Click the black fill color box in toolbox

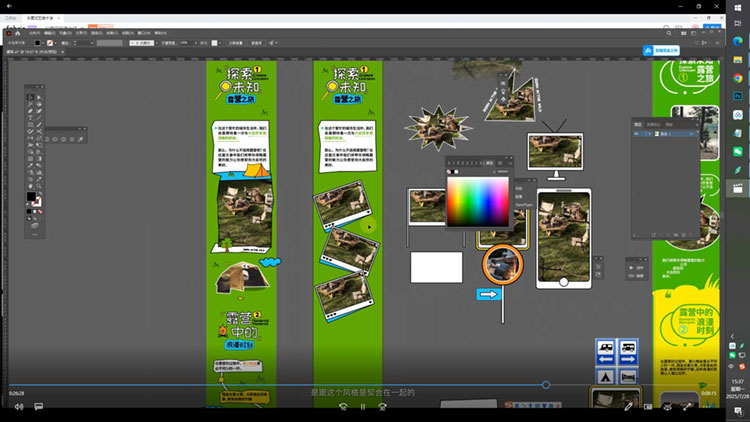30,196
